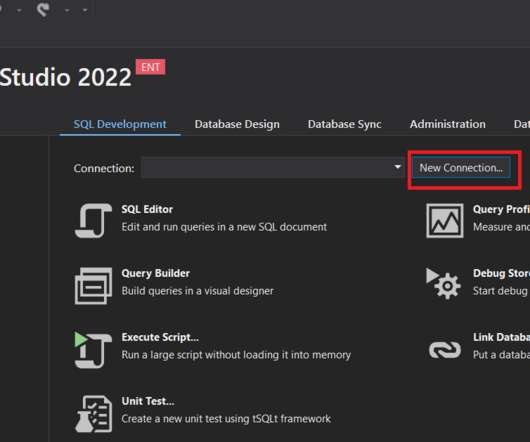
Task: Click 'Create a new unit test' description
Action: (226, 419)
